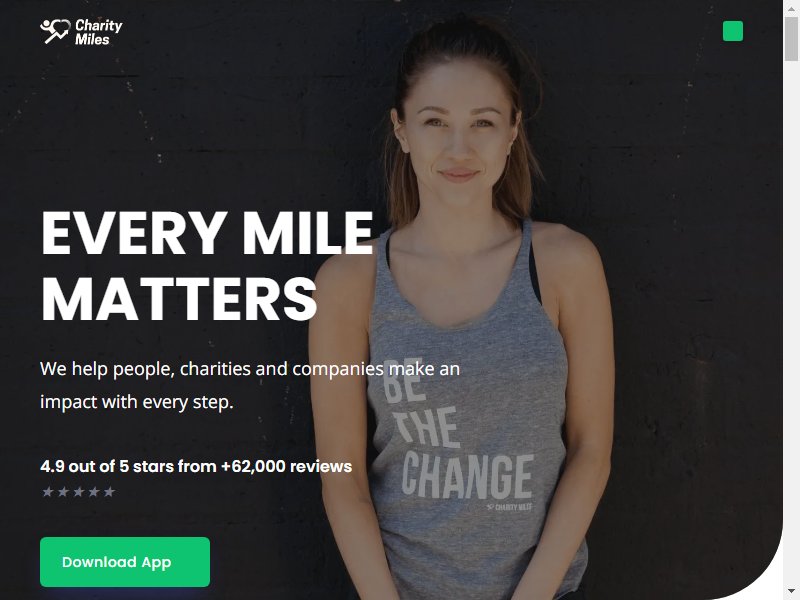
Task: Click the third rating star
Action: 78,492
